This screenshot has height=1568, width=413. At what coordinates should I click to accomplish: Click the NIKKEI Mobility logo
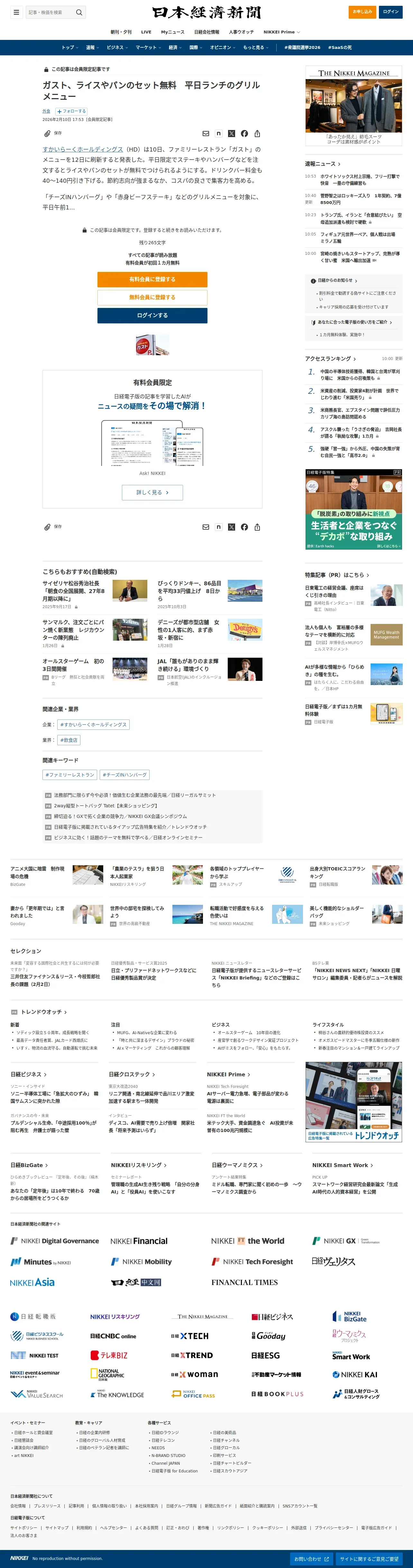(141, 1262)
